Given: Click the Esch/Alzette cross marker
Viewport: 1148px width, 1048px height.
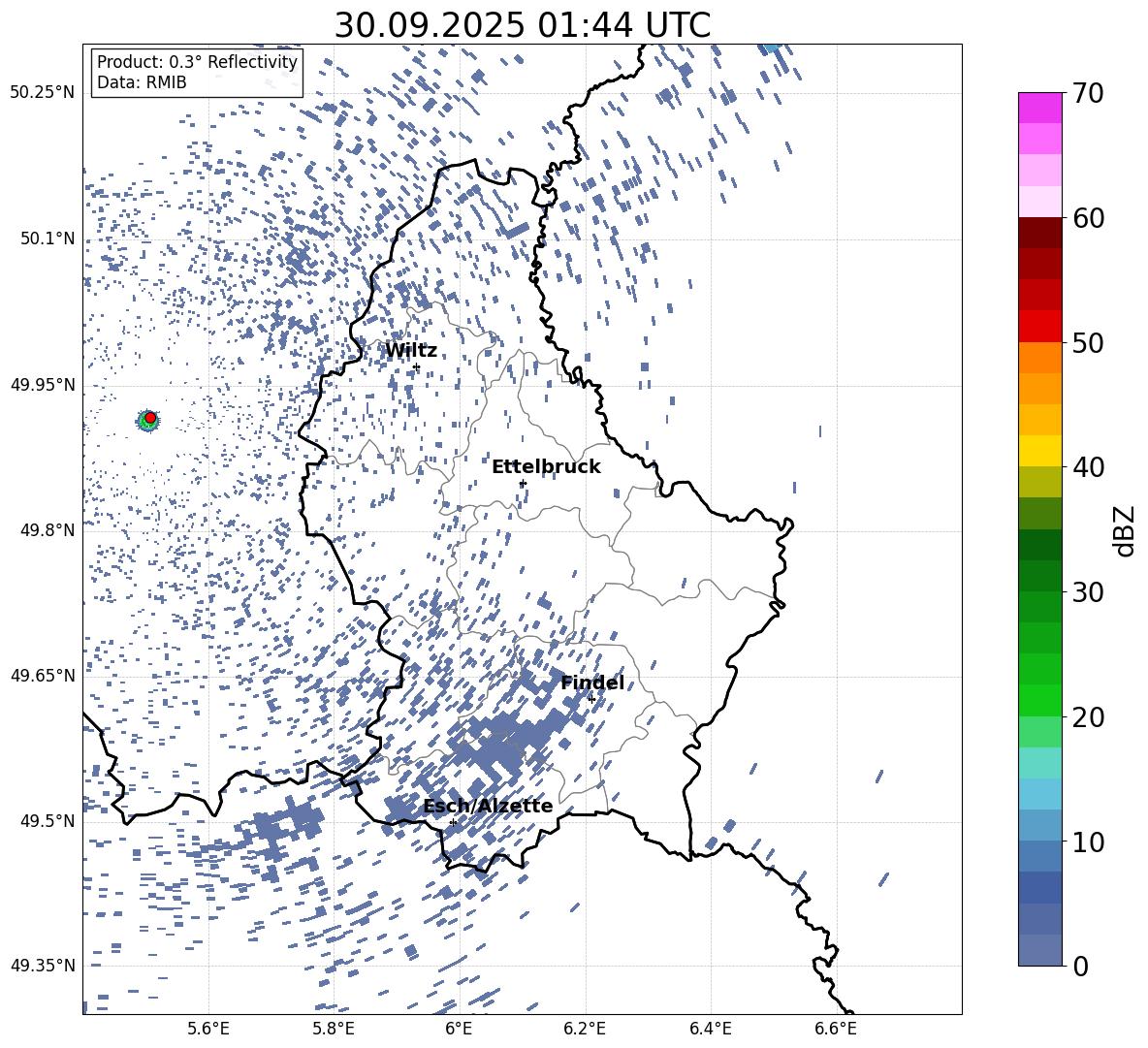Looking at the screenshot, I should coord(453,822).
